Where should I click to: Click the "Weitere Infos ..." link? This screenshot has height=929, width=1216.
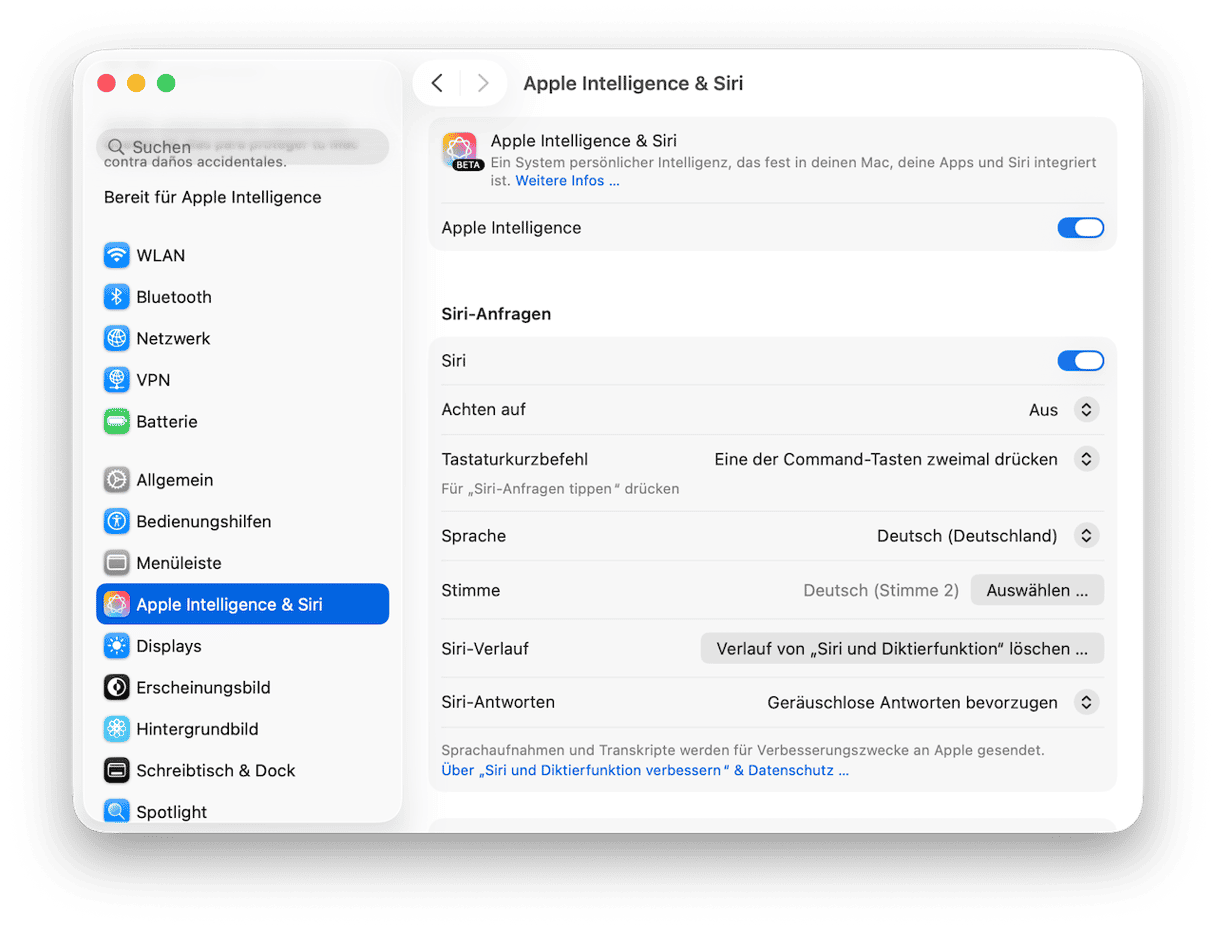[566, 180]
